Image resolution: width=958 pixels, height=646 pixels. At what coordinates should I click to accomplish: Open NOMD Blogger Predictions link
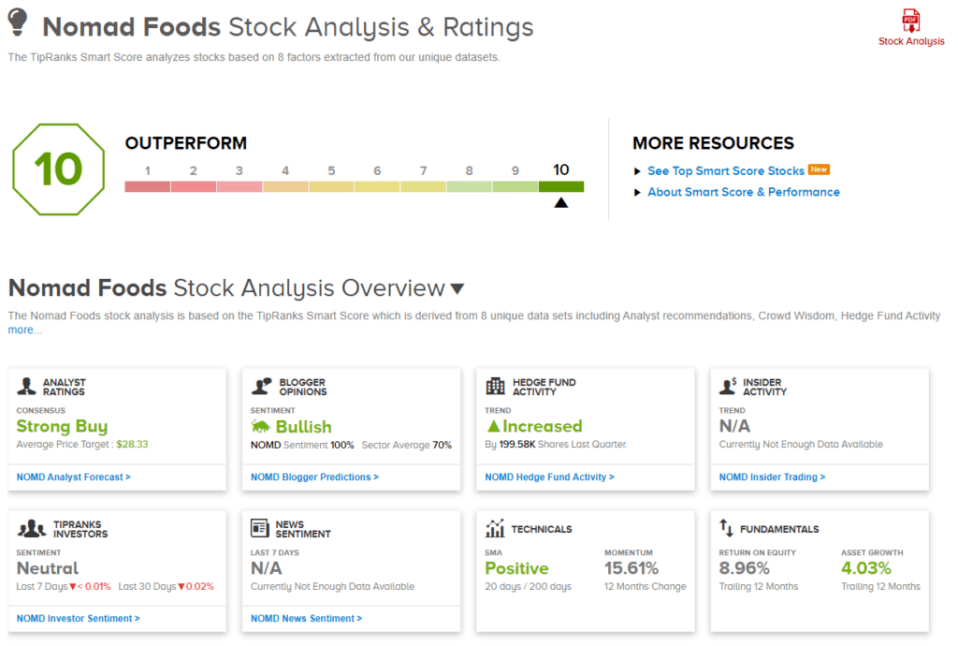(x=314, y=477)
